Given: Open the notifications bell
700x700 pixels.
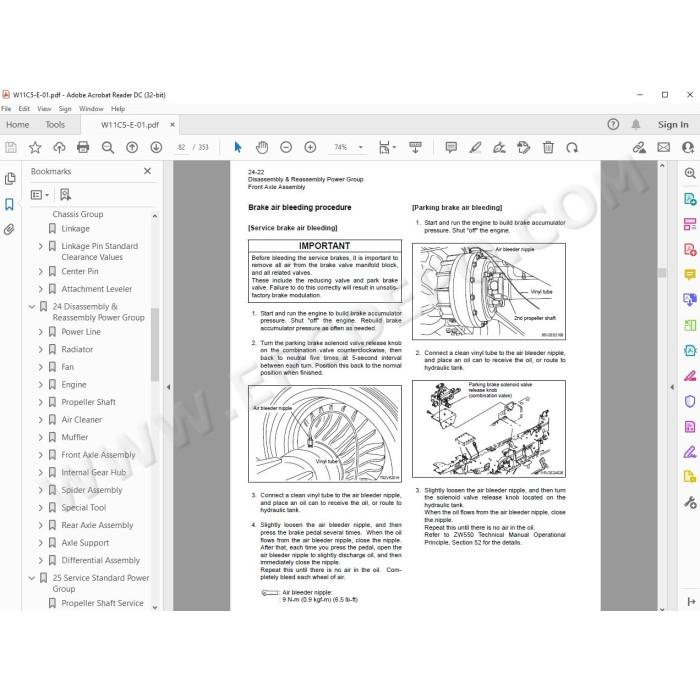Looking at the screenshot, I should pos(636,125).
